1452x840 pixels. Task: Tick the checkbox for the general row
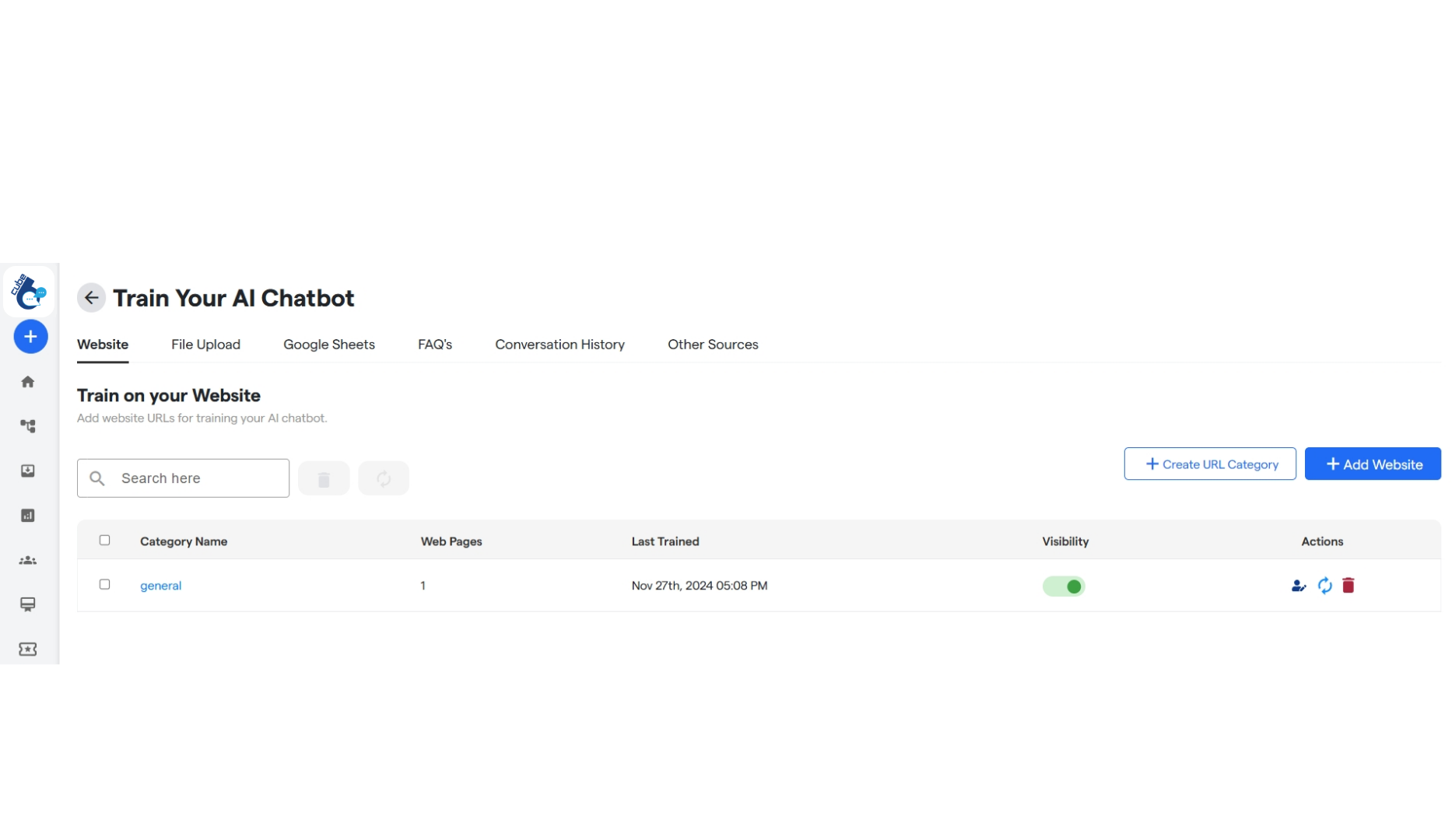pyautogui.click(x=104, y=585)
